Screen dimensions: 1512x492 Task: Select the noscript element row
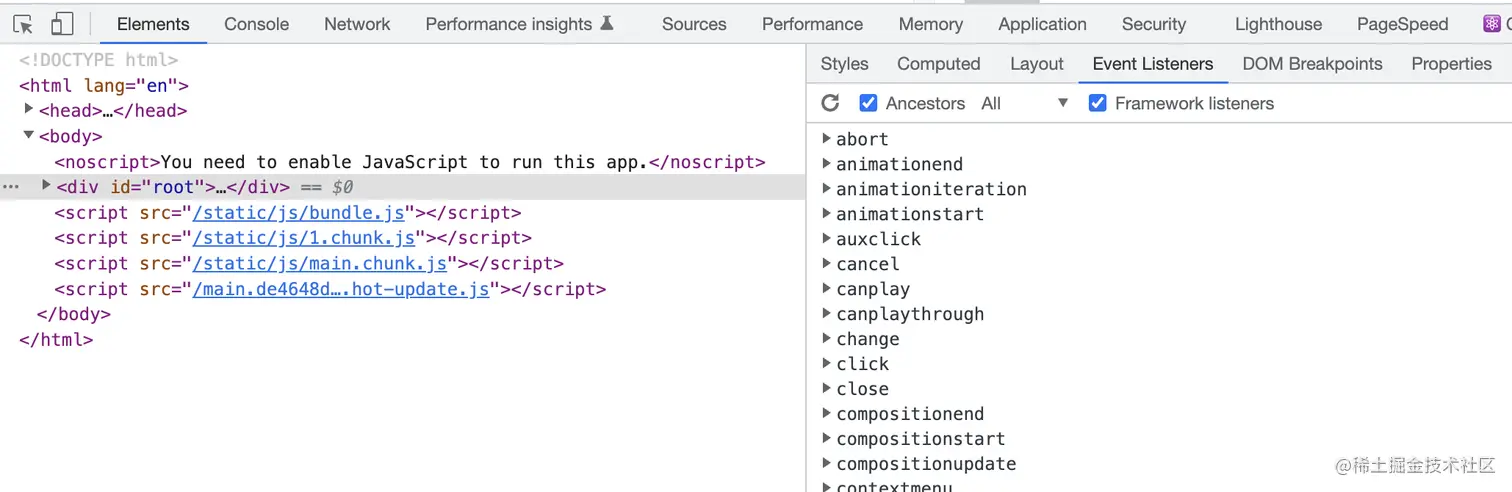(410, 162)
